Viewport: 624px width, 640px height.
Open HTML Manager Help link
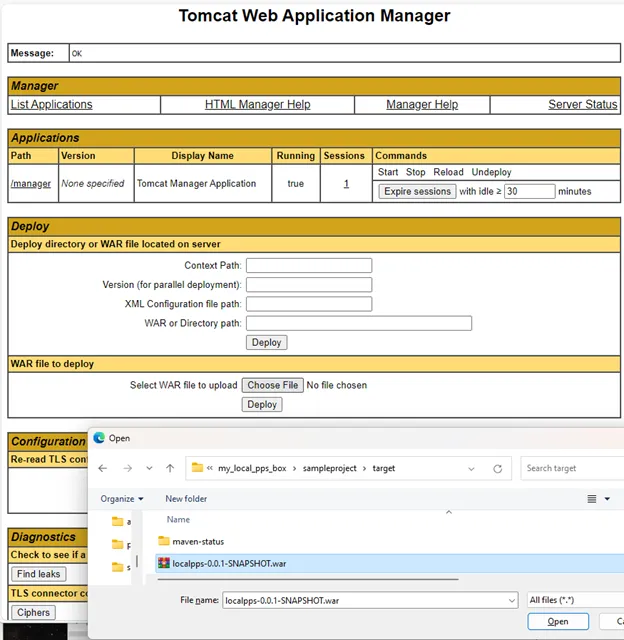point(257,105)
